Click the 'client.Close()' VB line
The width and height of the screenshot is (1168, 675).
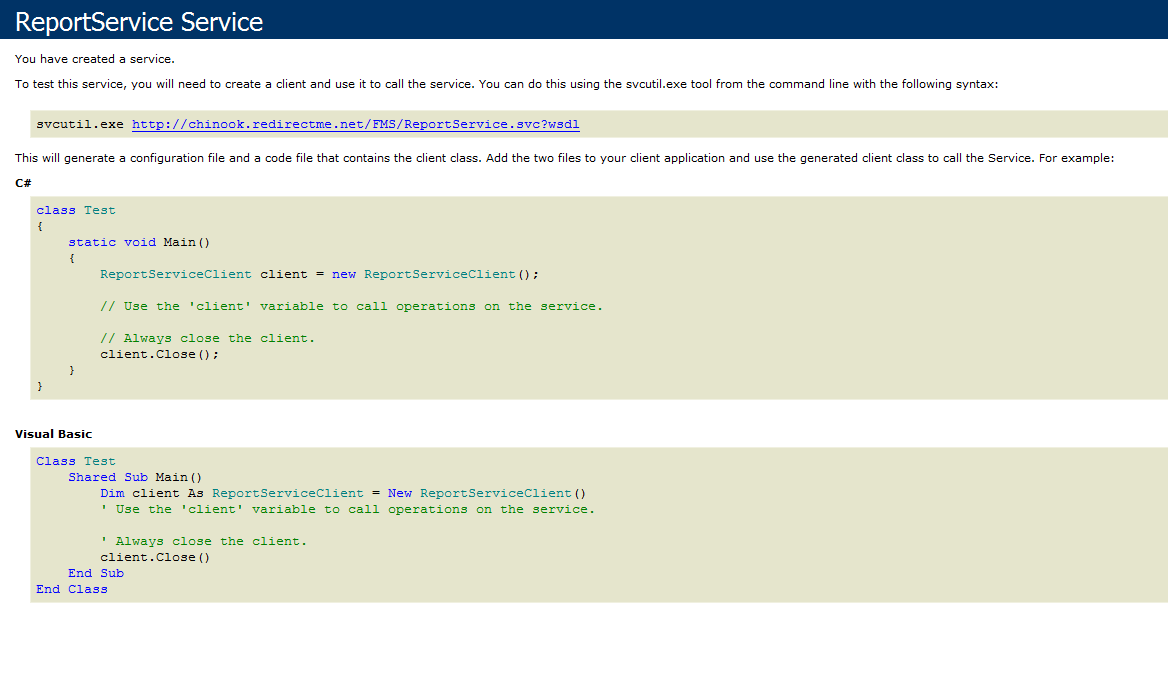pyautogui.click(x=156, y=557)
